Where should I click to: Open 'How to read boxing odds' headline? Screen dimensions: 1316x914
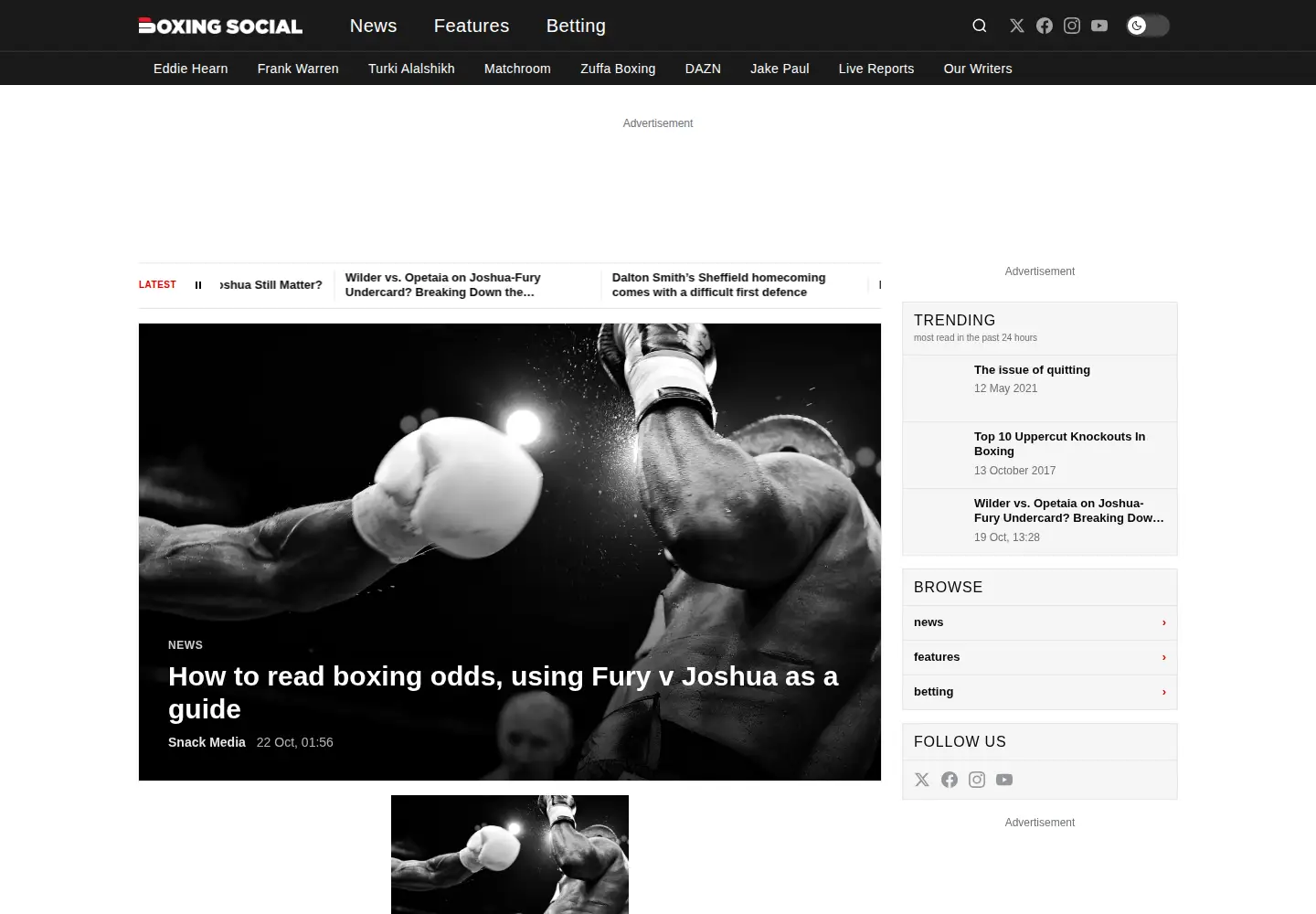[x=503, y=693]
